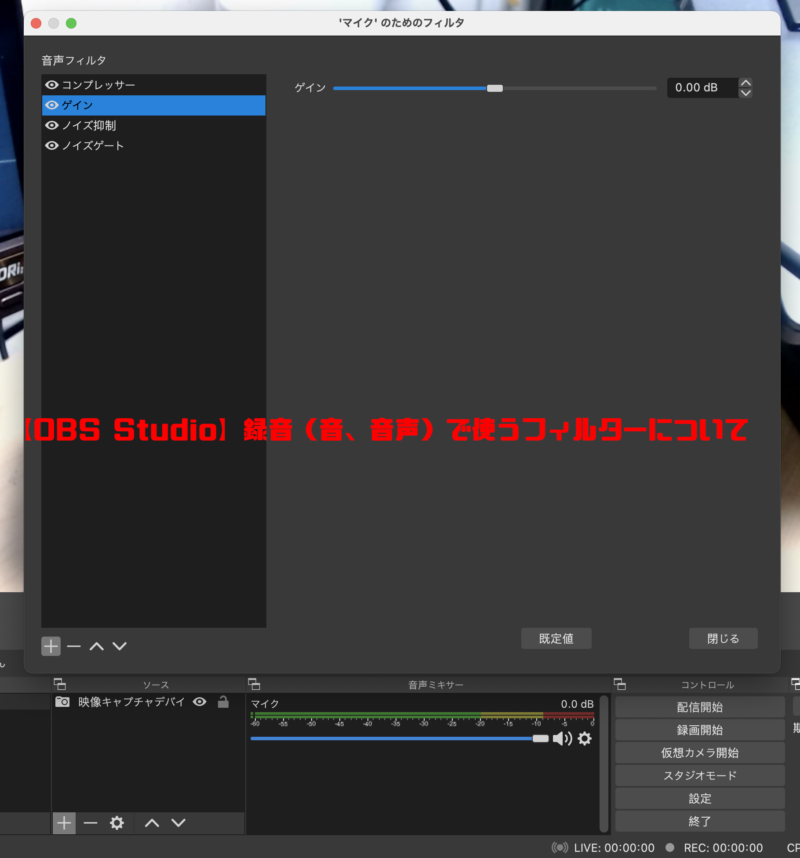
Task: Toggle visibility of コンプレッサー filter
Action: pos(52,85)
